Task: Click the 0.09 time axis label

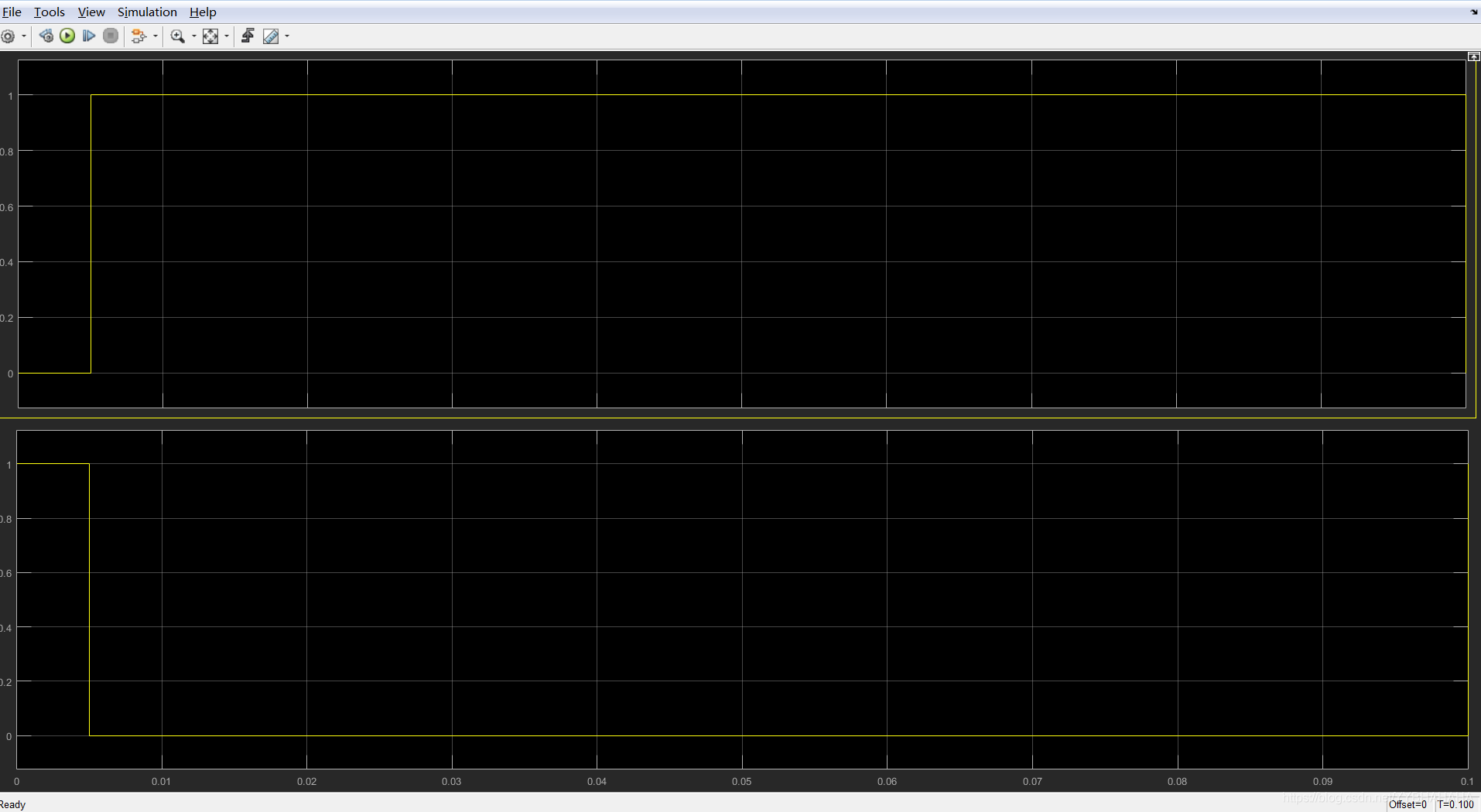Action: (1322, 781)
